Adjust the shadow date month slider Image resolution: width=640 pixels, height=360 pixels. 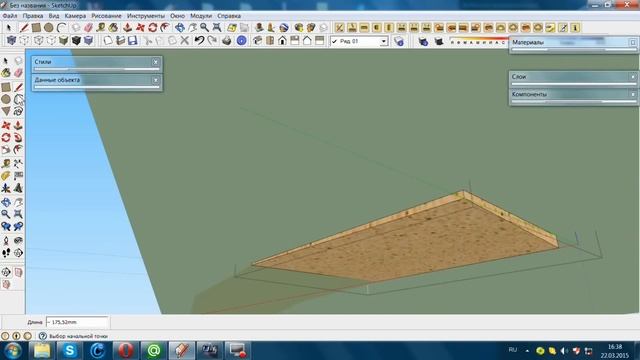[478, 42]
